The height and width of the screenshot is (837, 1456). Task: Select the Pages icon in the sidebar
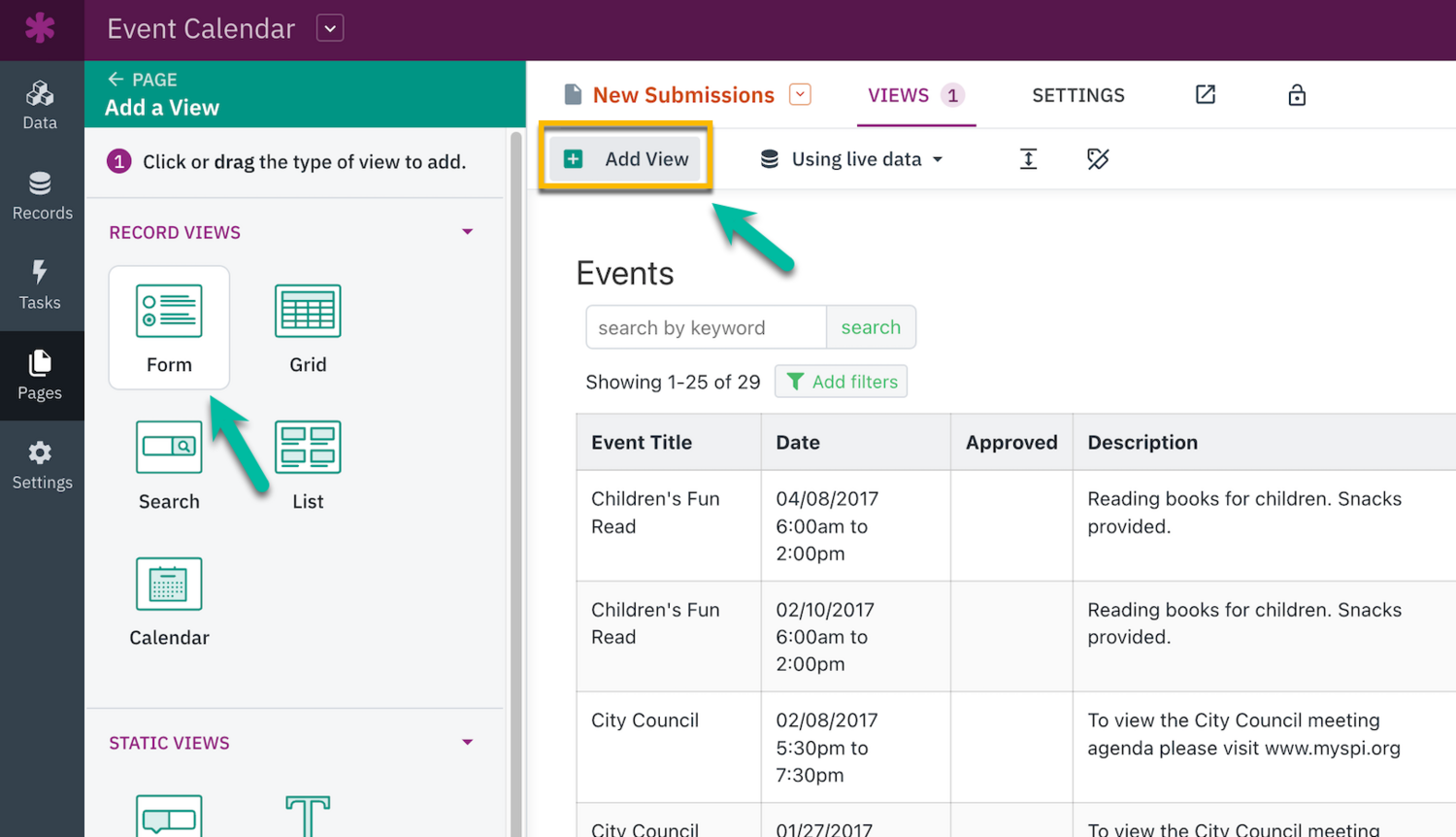40,375
